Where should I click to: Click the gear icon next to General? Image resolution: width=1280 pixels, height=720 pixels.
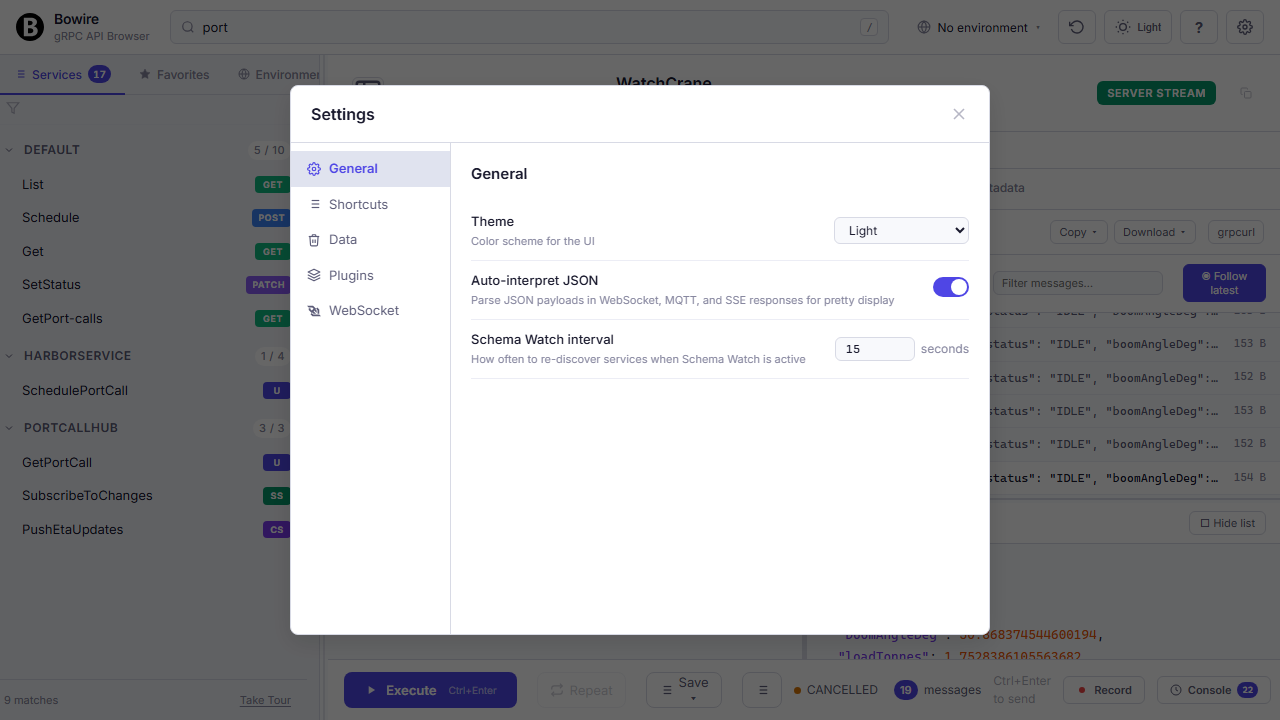point(314,169)
